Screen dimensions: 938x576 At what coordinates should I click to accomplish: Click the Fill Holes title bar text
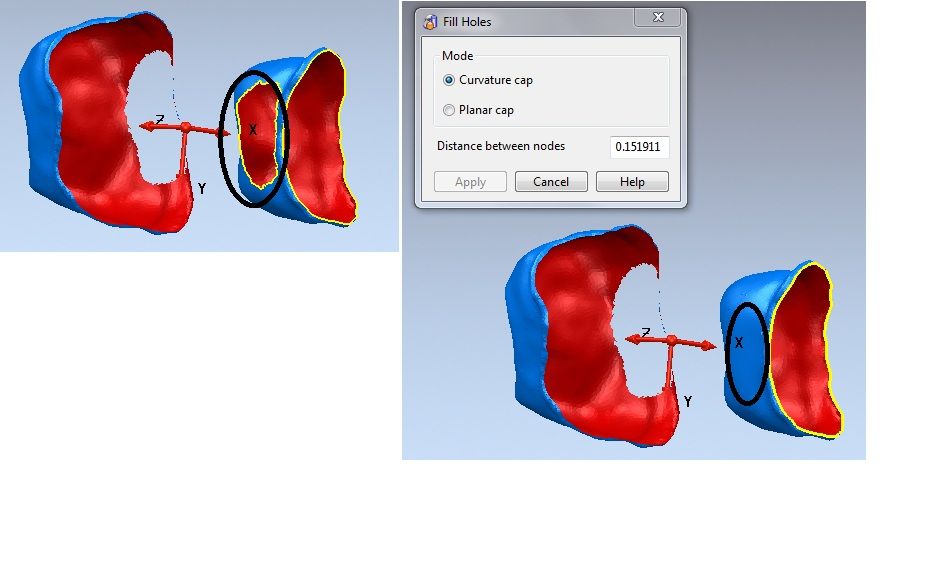467,22
